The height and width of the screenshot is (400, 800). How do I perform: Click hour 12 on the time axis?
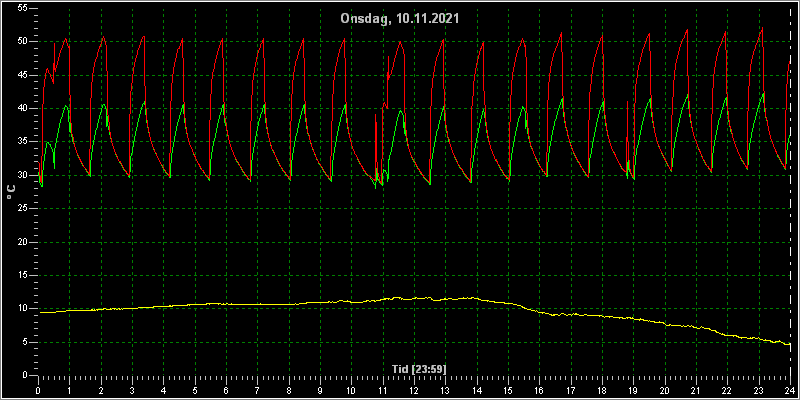click(414, 391)
